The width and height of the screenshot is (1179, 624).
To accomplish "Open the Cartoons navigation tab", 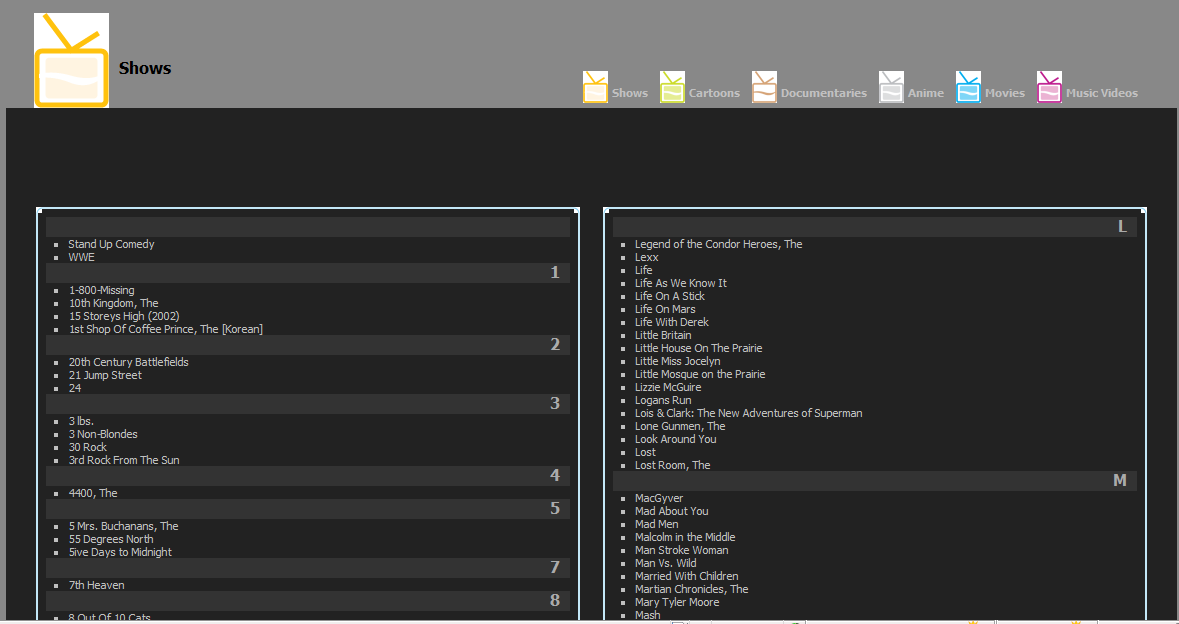I will click(714, 93).
